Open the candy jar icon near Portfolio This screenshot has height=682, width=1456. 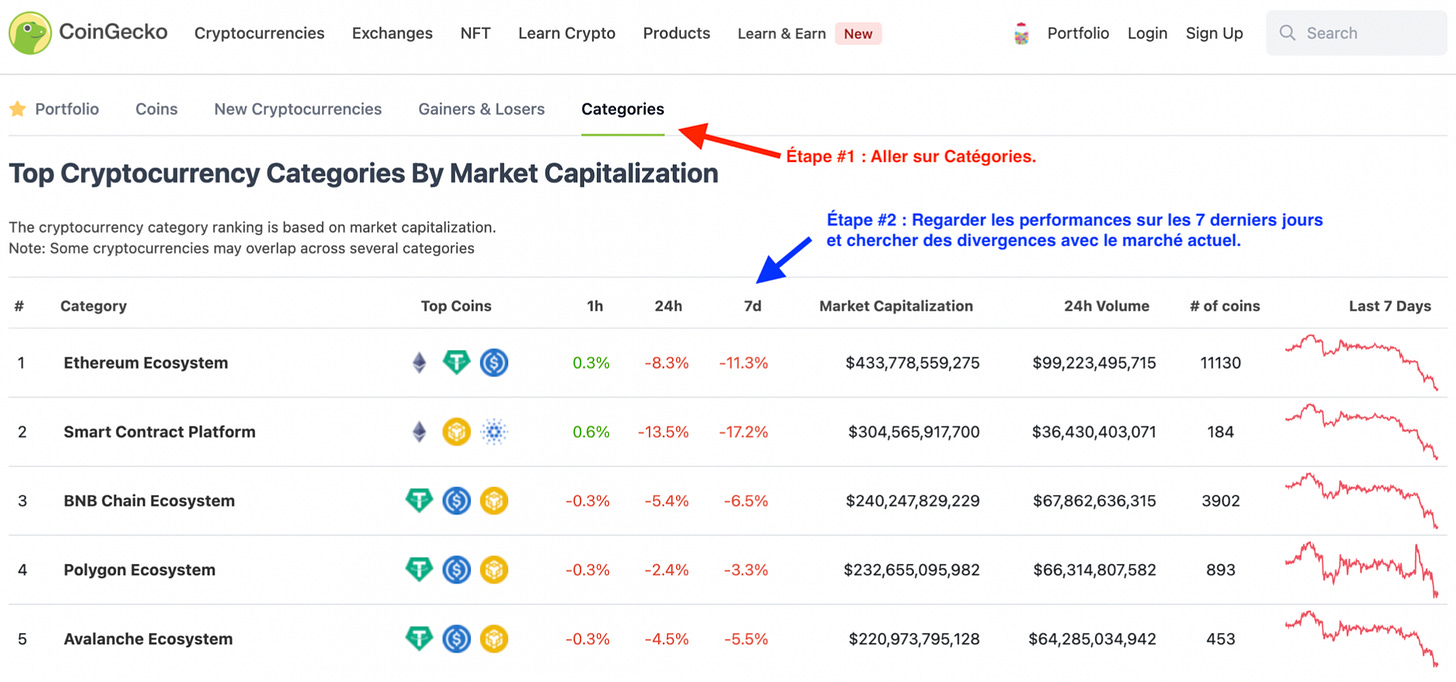(1021, 34)
